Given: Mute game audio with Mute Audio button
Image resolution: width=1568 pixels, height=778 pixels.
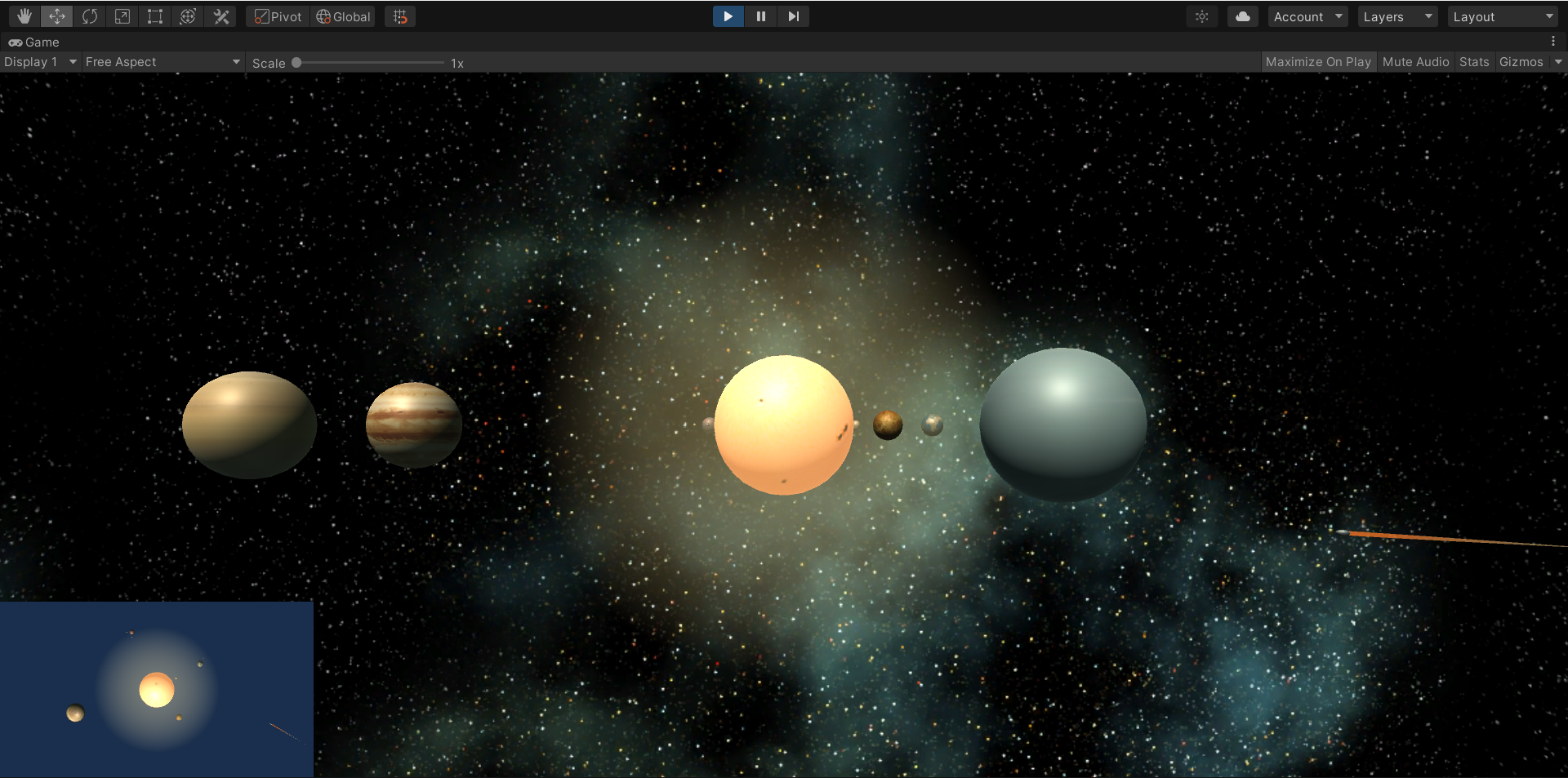Looking at the screenshot, I should pos(1415,61).
